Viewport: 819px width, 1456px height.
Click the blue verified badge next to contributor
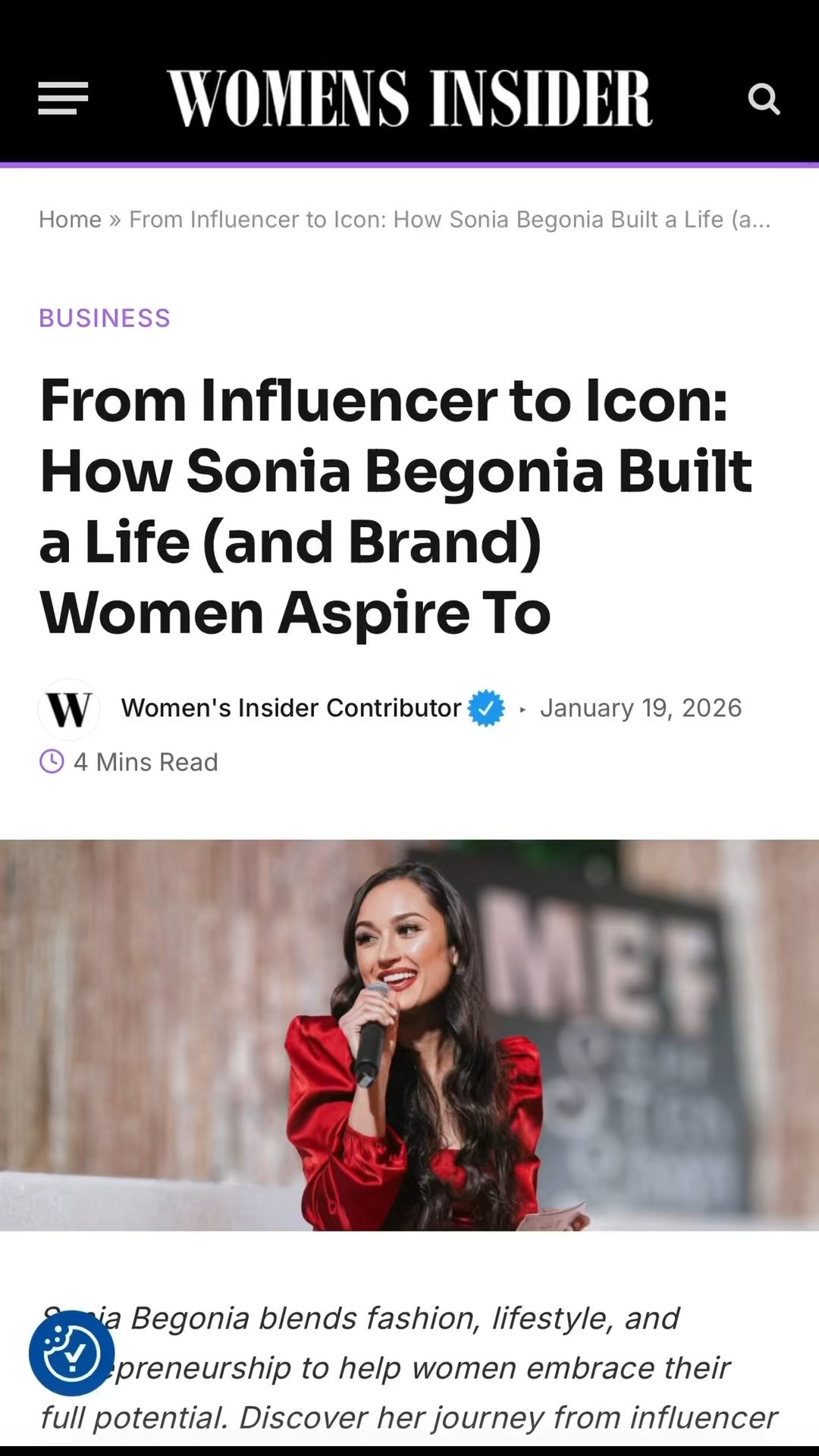[486, 708]
